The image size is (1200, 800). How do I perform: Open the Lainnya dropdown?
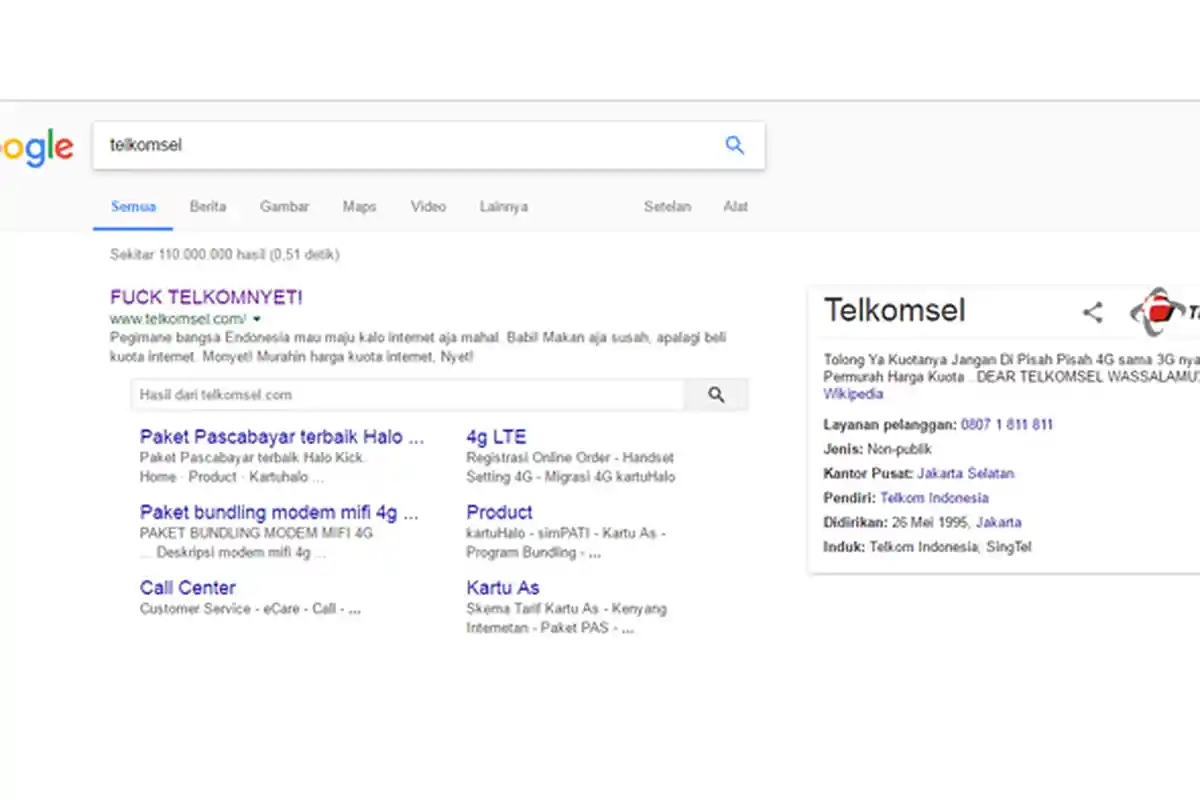(x=503, y=207)
